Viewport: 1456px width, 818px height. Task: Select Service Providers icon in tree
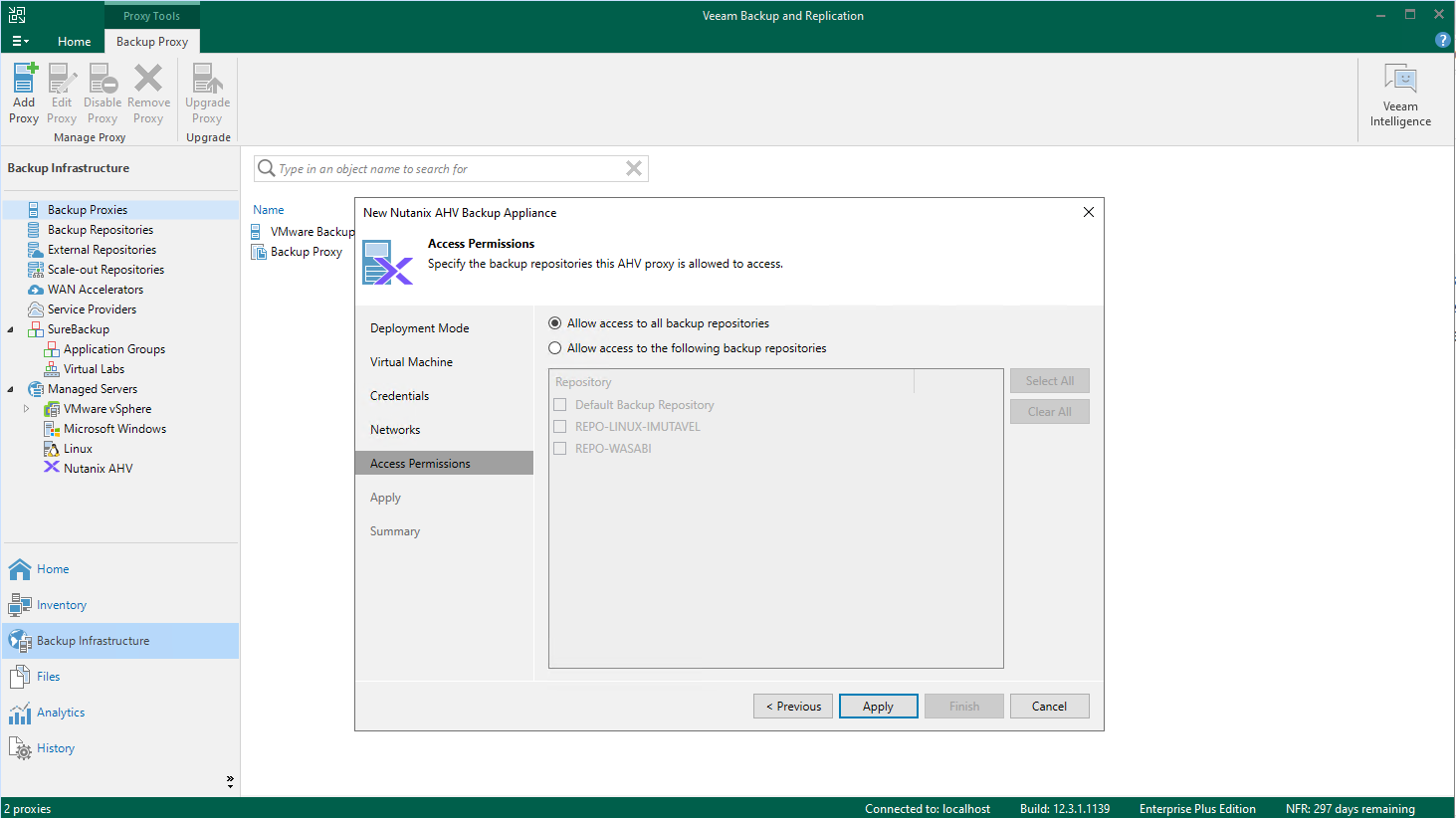35,309
